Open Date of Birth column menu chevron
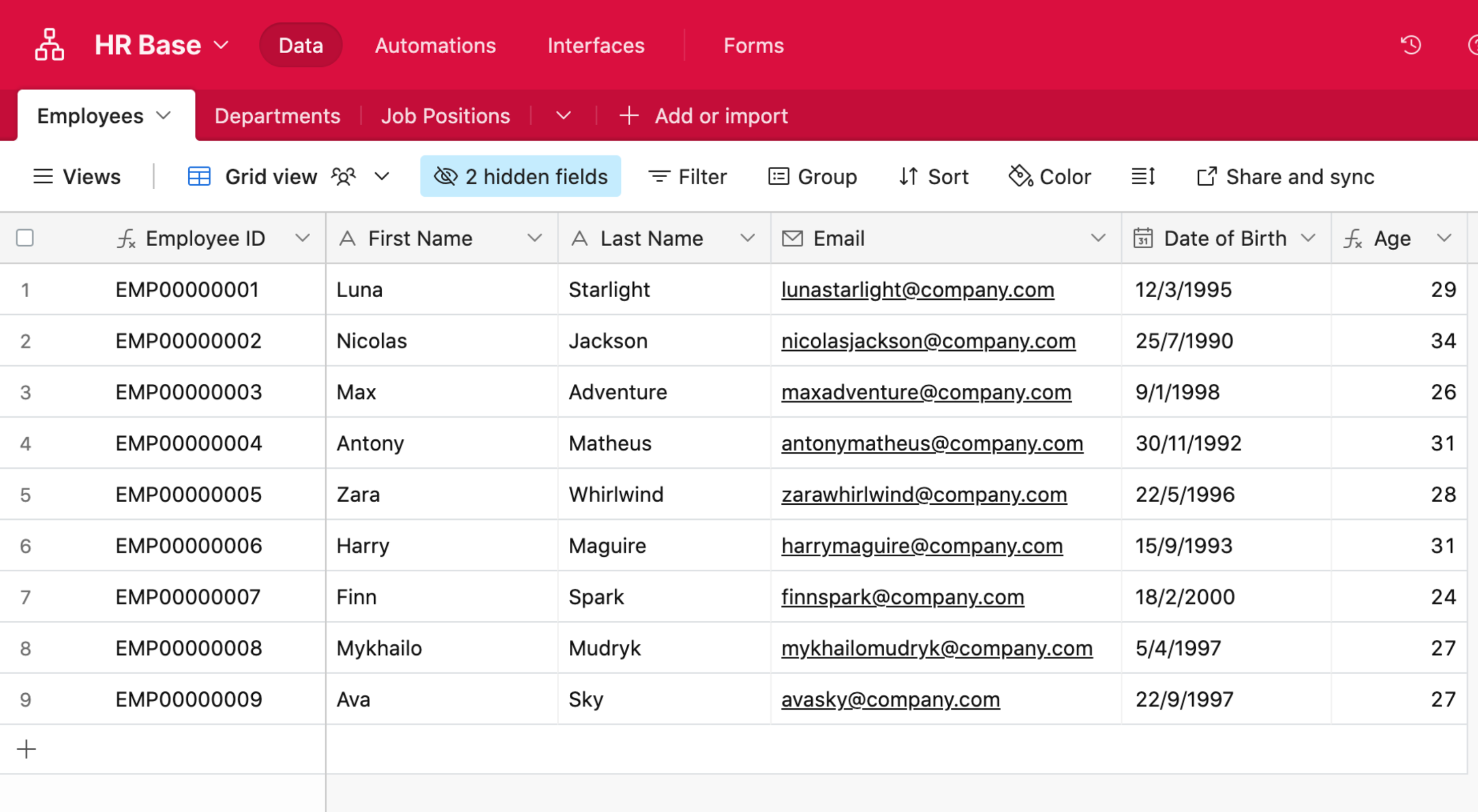The height and width of the screenshot is (812, 1478). point(1308,238)
